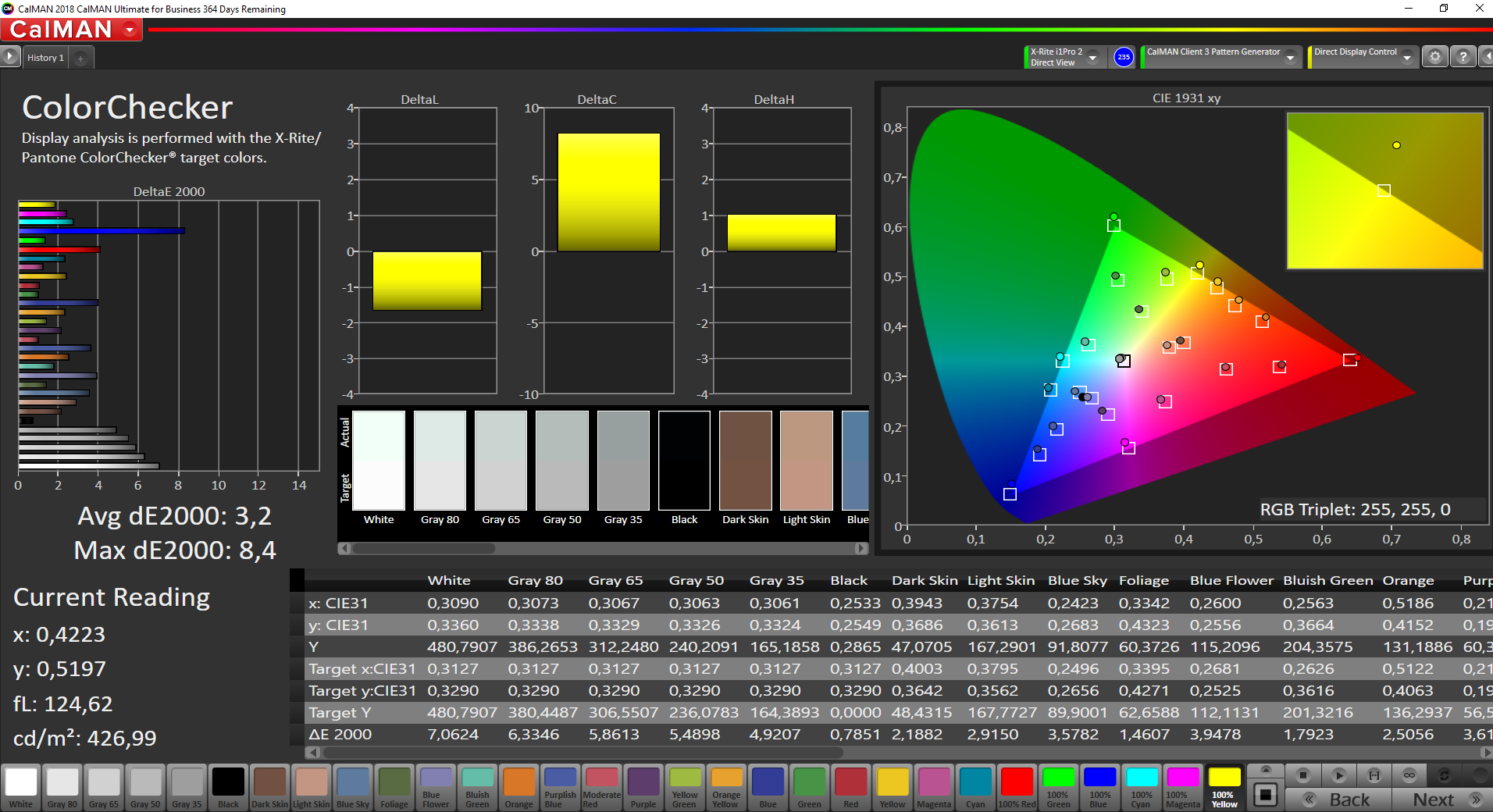Screen dimensions: 1493x812
Task: Collapse the right panel arrow at top right
Action: tap(1486, 57)
